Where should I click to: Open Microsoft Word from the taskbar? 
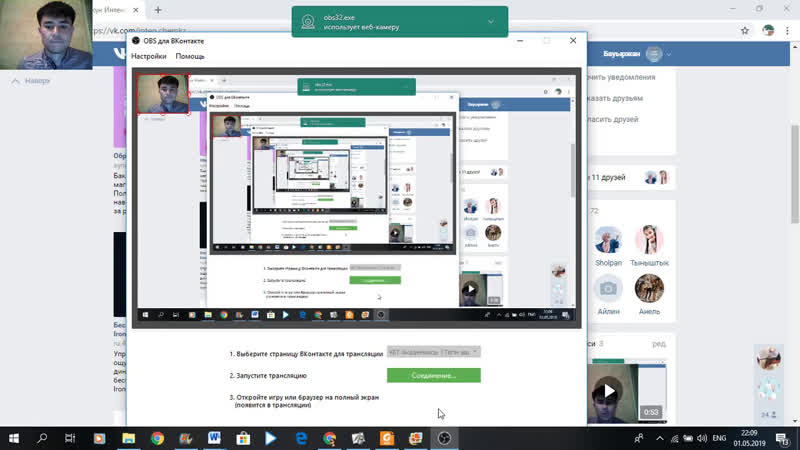(x=214, y=437)
